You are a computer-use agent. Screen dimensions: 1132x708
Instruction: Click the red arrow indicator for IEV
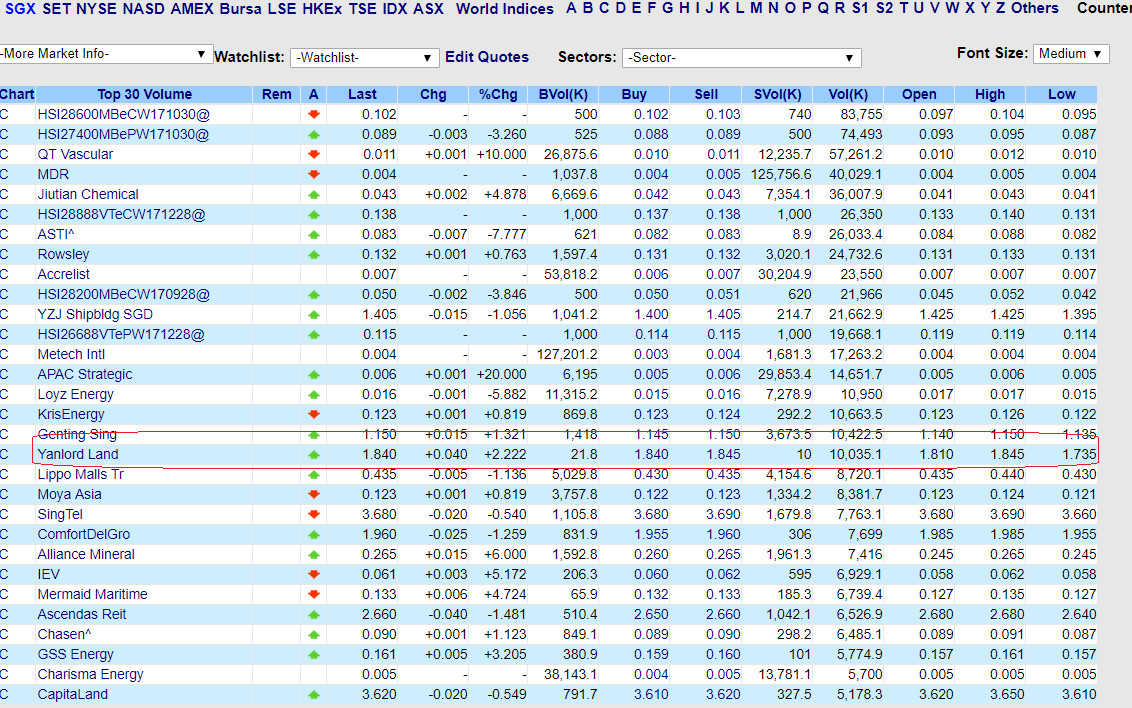pyautogui.click(x=313, y=574)
